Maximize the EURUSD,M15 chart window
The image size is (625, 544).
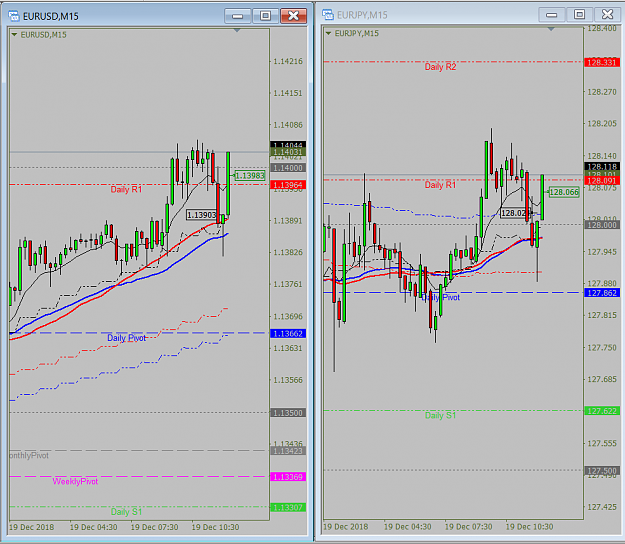[265, 16]
